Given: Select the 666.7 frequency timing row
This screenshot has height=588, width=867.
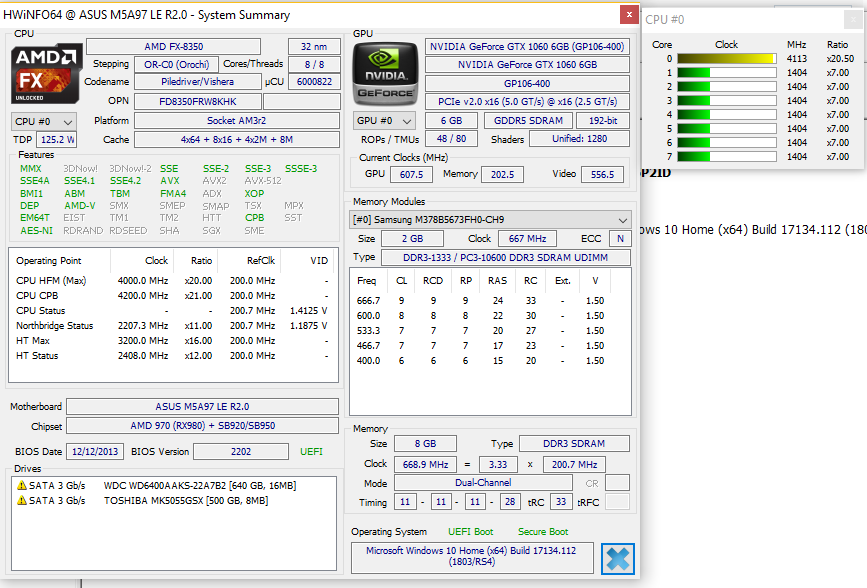Looking at the screenshot, I should [490, 300].
